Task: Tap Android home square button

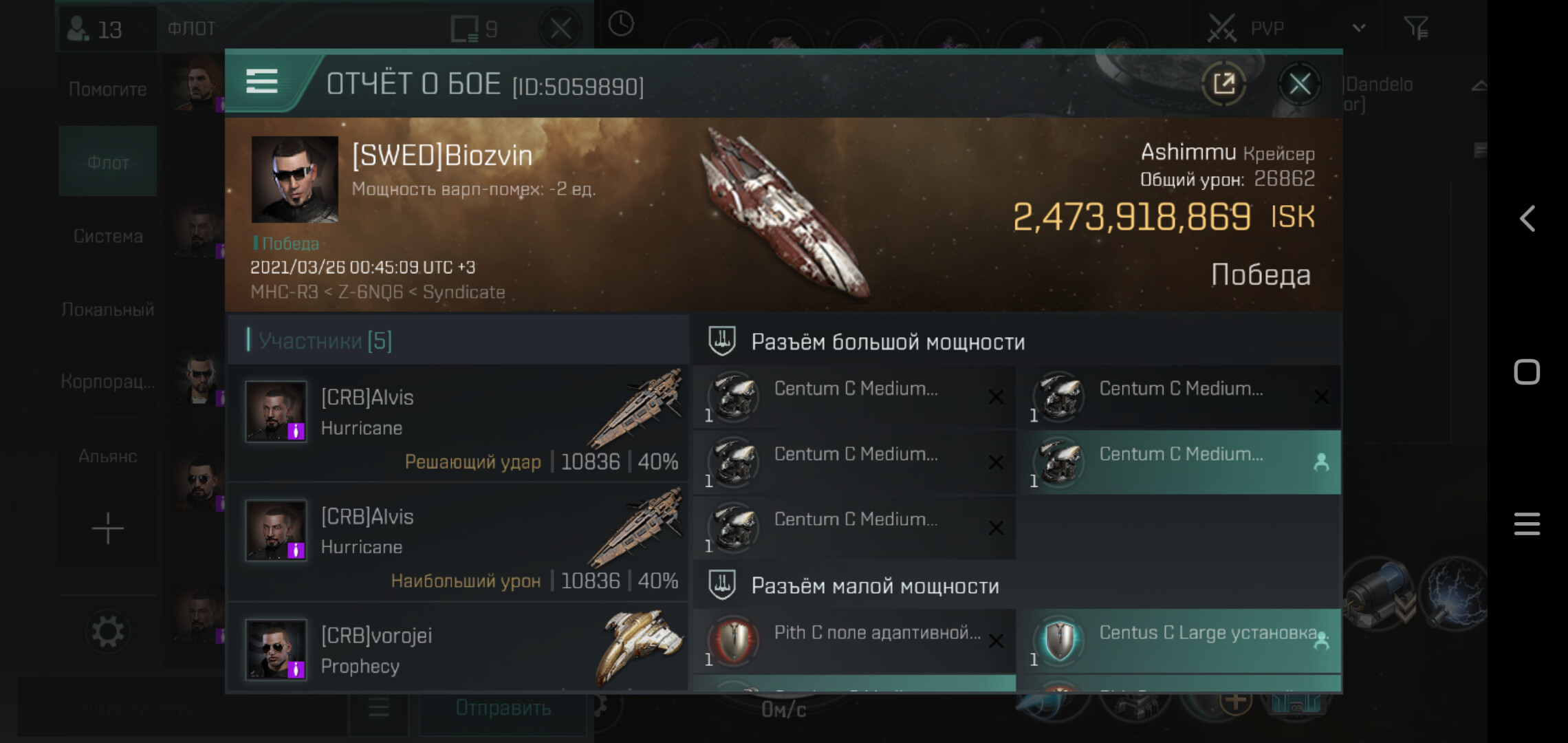Action: pos(1527,372)
